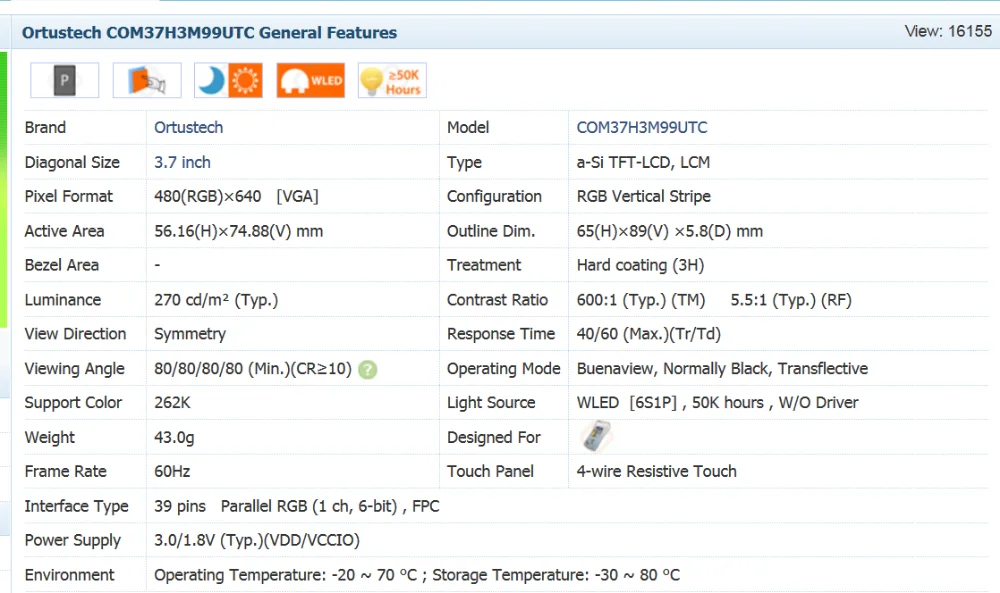Click the Diagonal Size row label
Image resolution: width=1000 pixels, height=593 pixels.
[x=72, y=163]
